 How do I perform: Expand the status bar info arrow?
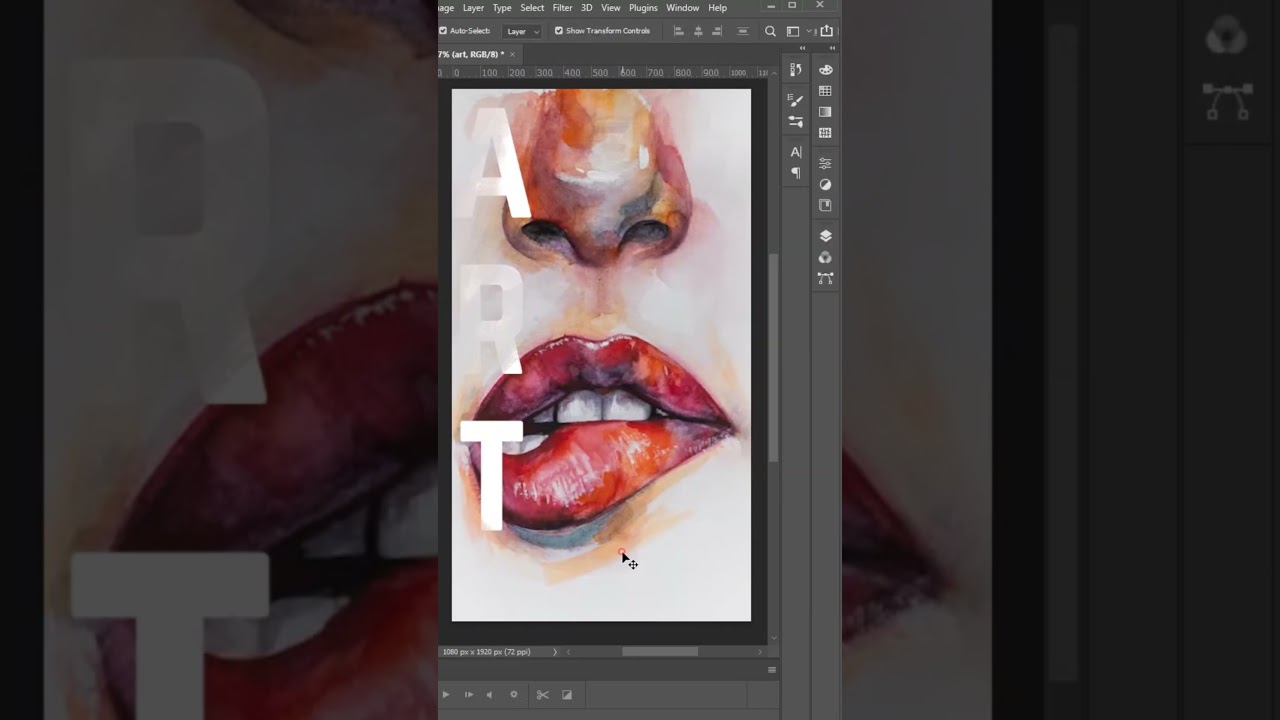click(555, 652)
